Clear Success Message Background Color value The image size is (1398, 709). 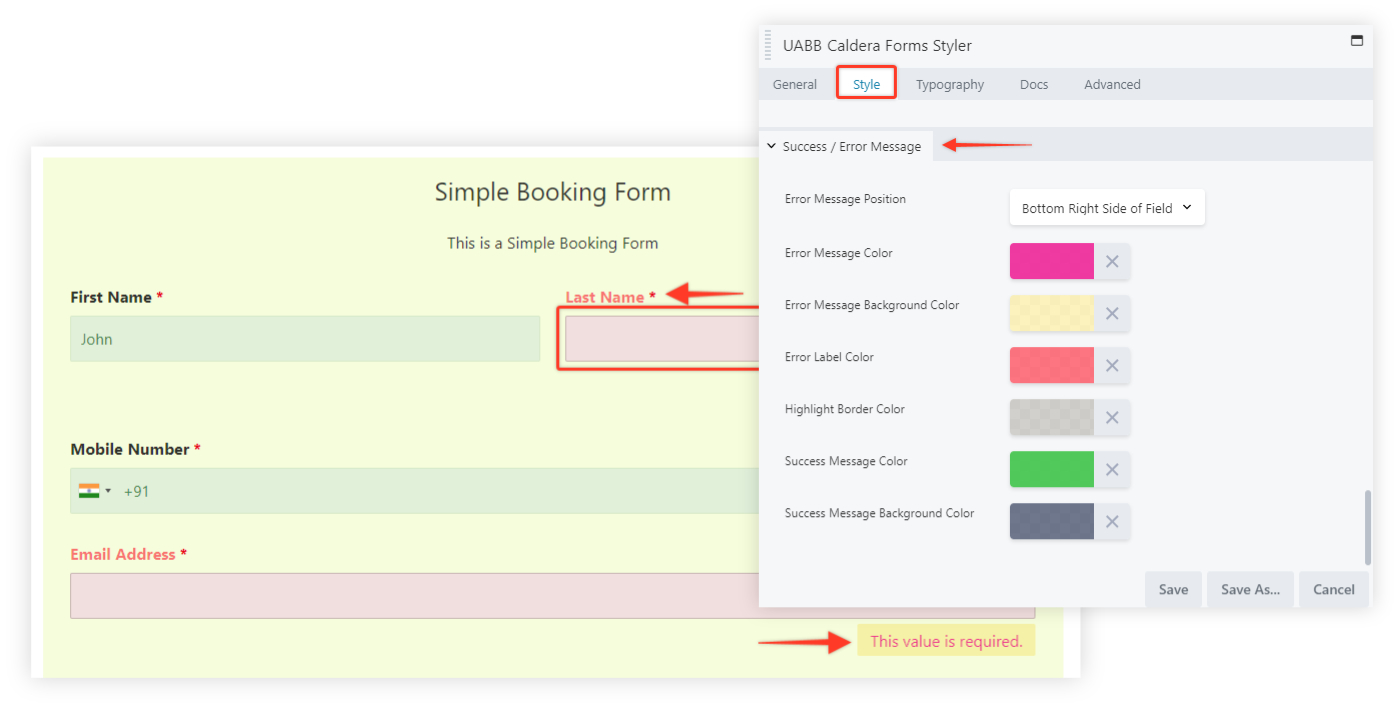[1111, 521]
